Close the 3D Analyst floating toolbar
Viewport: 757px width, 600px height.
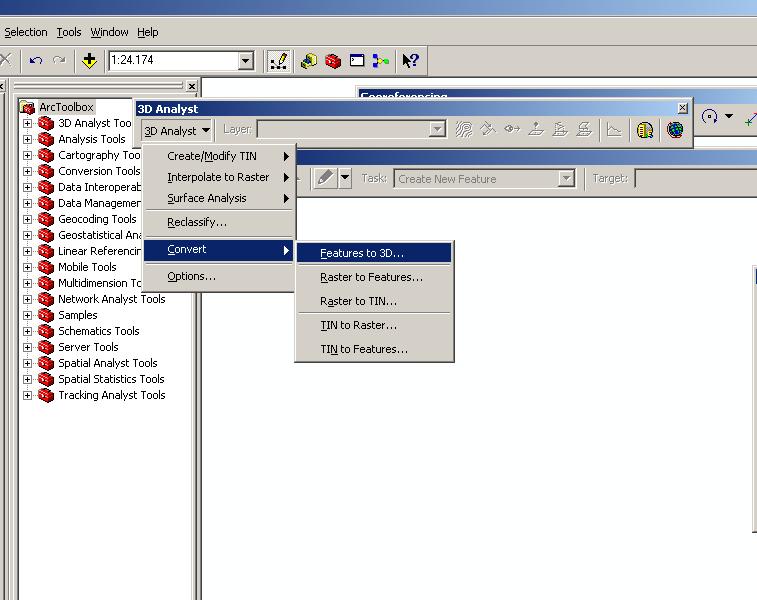point(683,109)
